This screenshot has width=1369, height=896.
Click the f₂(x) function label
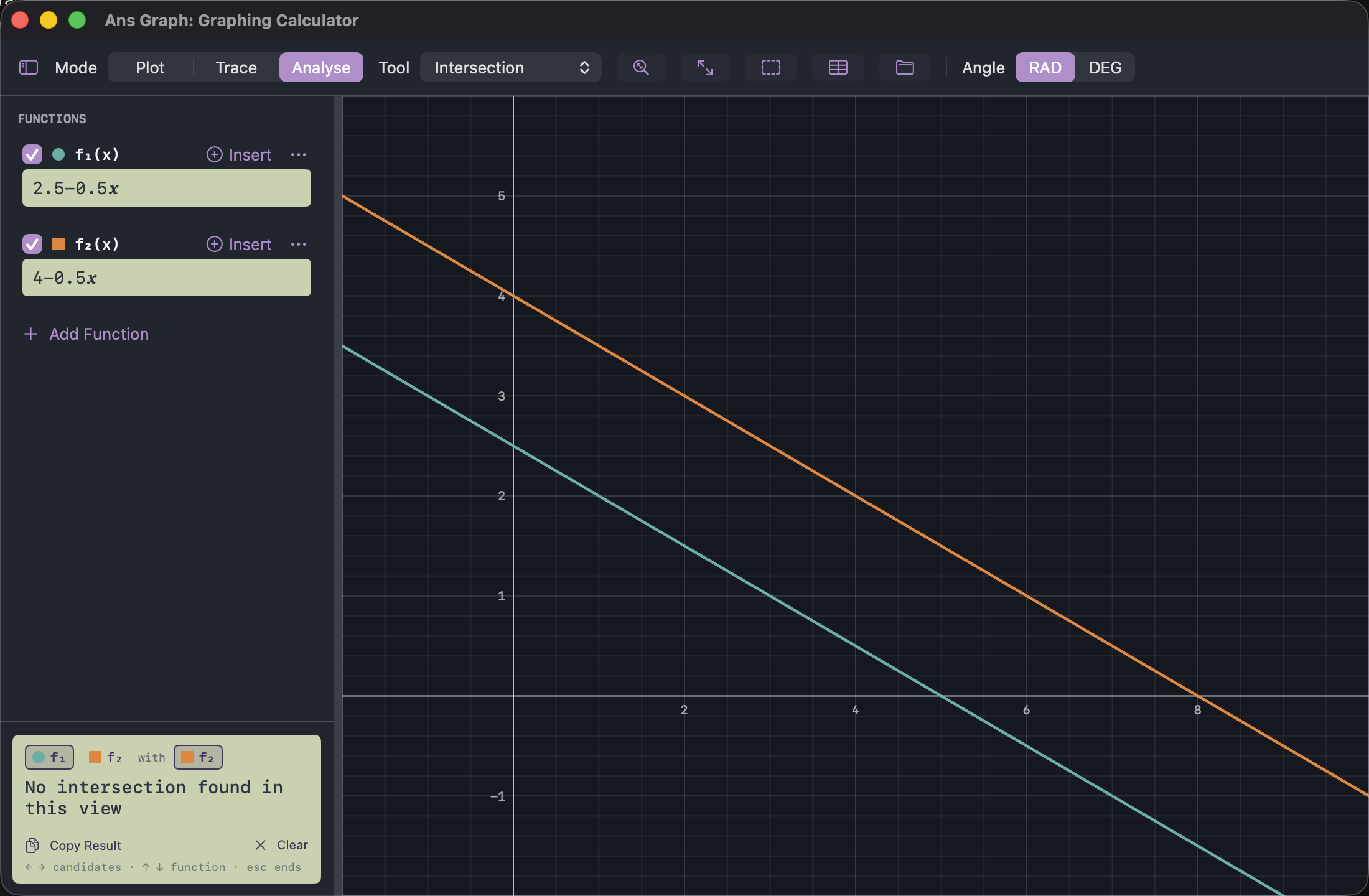click(x=97, y=244)
